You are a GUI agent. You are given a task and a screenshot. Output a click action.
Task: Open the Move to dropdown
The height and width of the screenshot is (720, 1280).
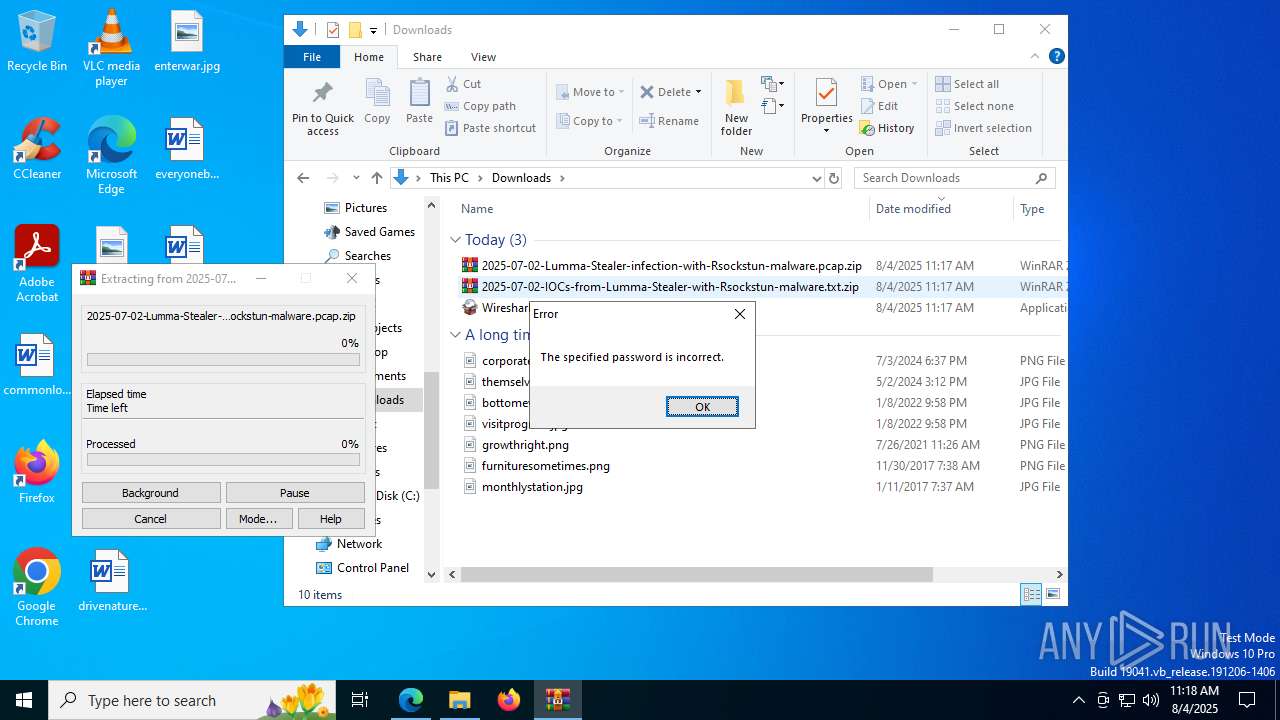point(590,92)
